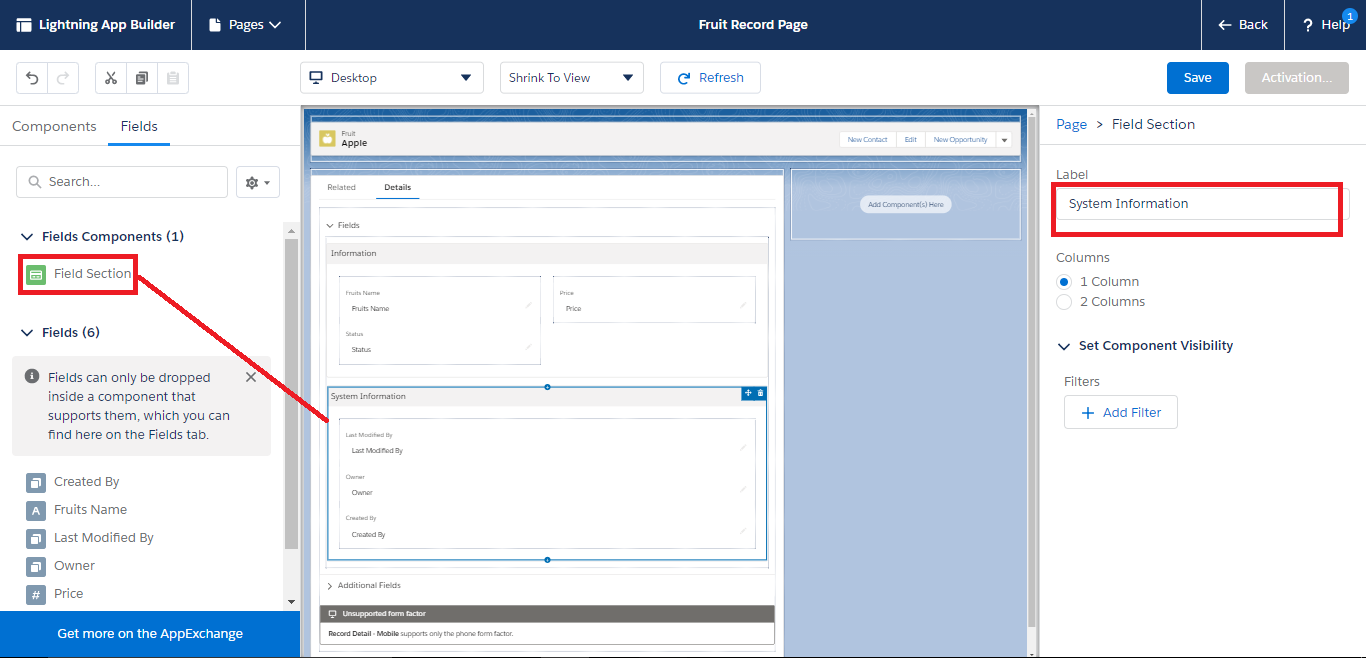Select the 1 Column radio button
Viewport: 1366px width, 658px height.
click(x=1063, y=281)
